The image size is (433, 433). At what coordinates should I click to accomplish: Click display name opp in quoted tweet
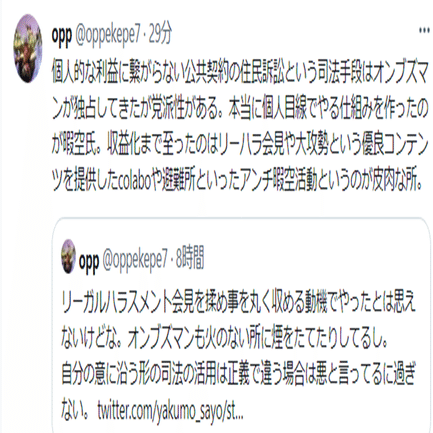(89, 261)
